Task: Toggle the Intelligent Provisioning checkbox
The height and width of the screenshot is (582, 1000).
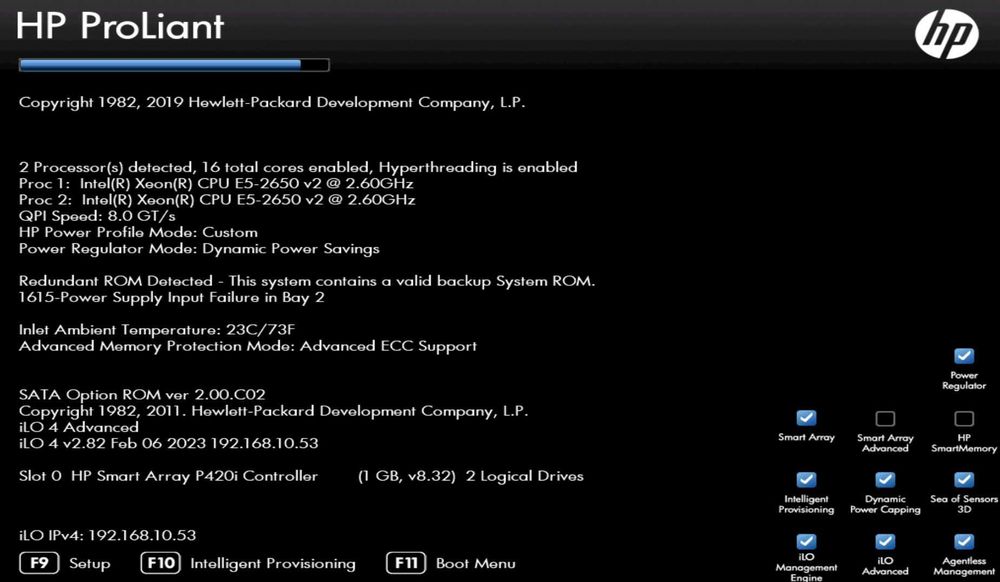Action: 806,479
